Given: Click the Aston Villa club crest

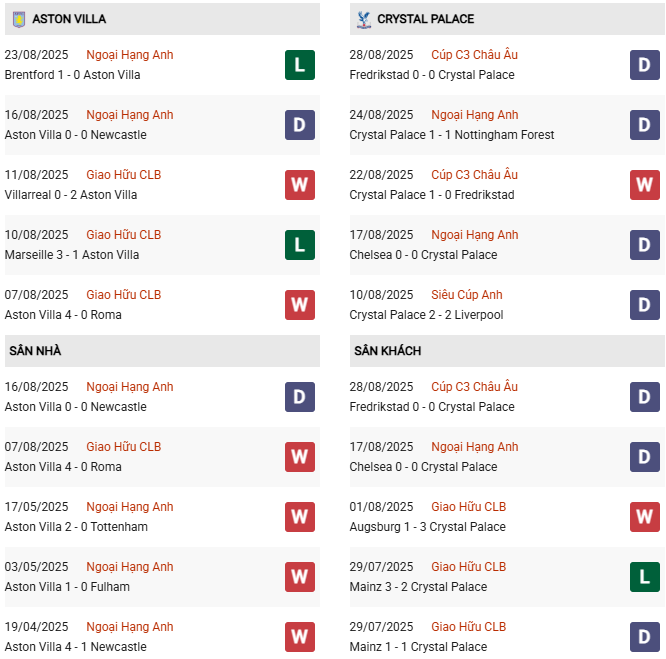Looking at the screenshot, I should coord(18,19).
